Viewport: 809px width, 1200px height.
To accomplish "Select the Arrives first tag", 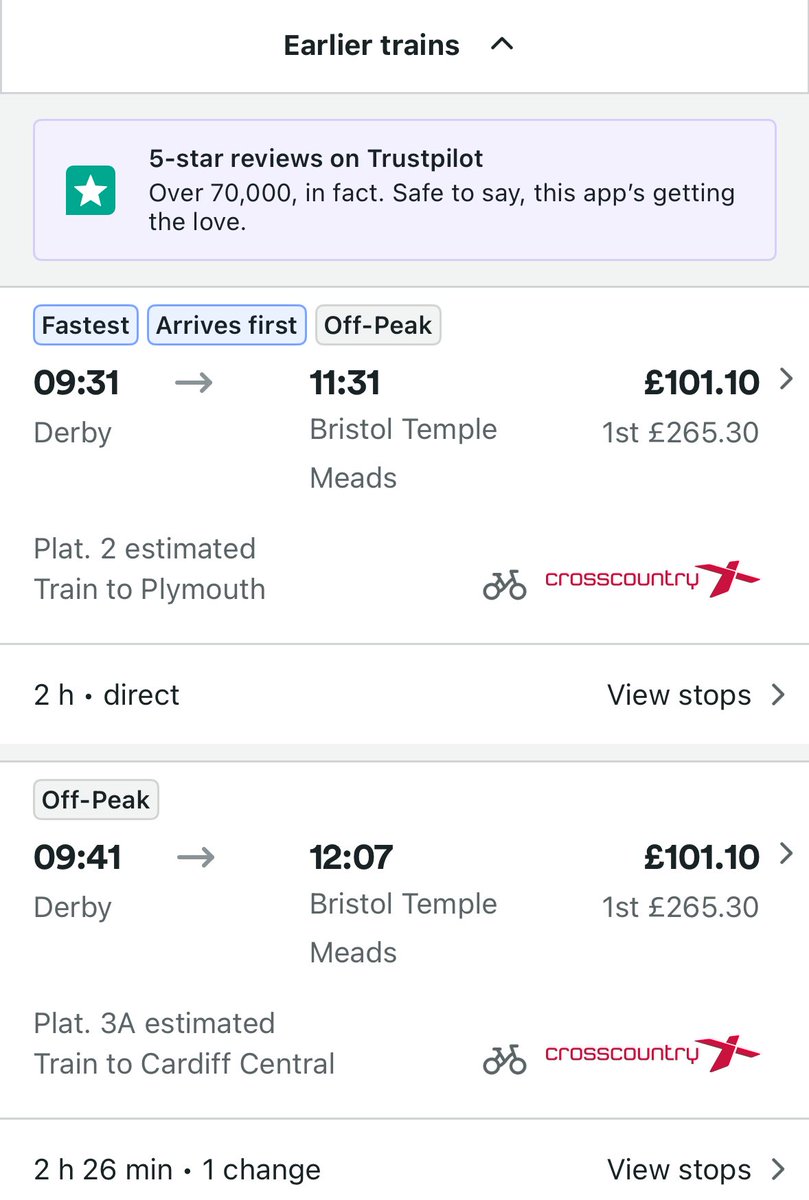I will tap(227, 326).
